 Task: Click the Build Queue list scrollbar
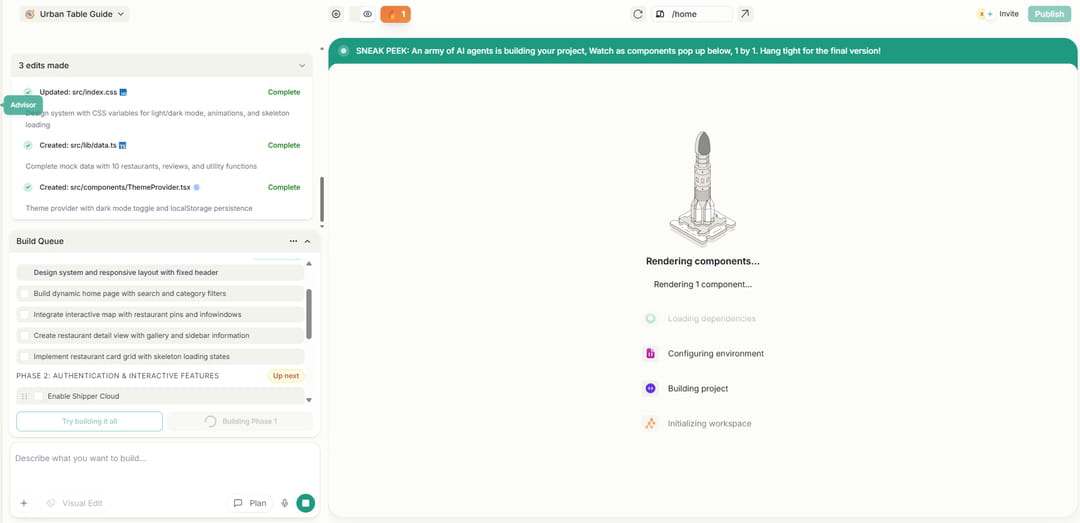(308, 314)
